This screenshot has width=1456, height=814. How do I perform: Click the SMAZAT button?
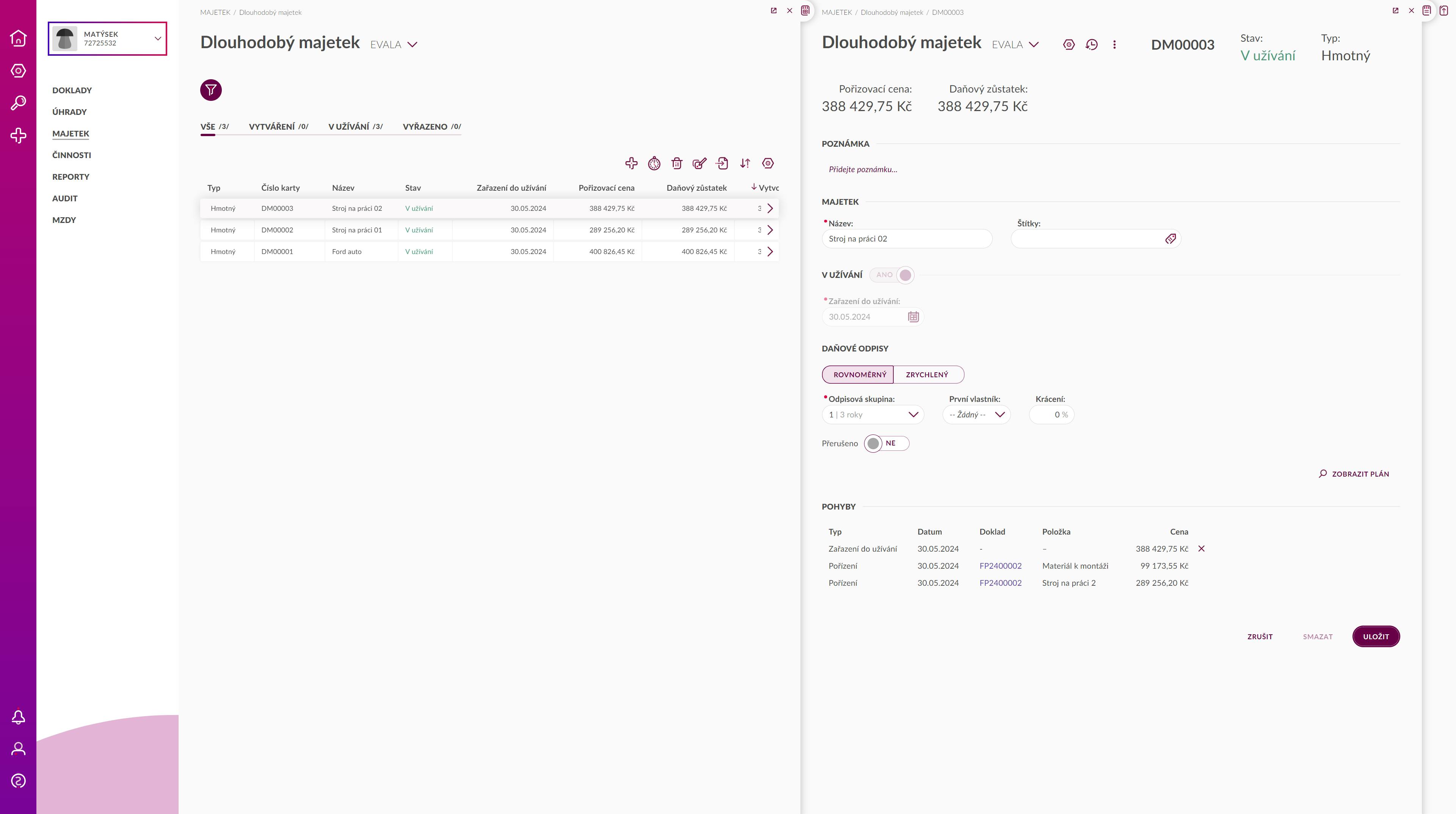pyautogui.click(x=1318, y=637)
